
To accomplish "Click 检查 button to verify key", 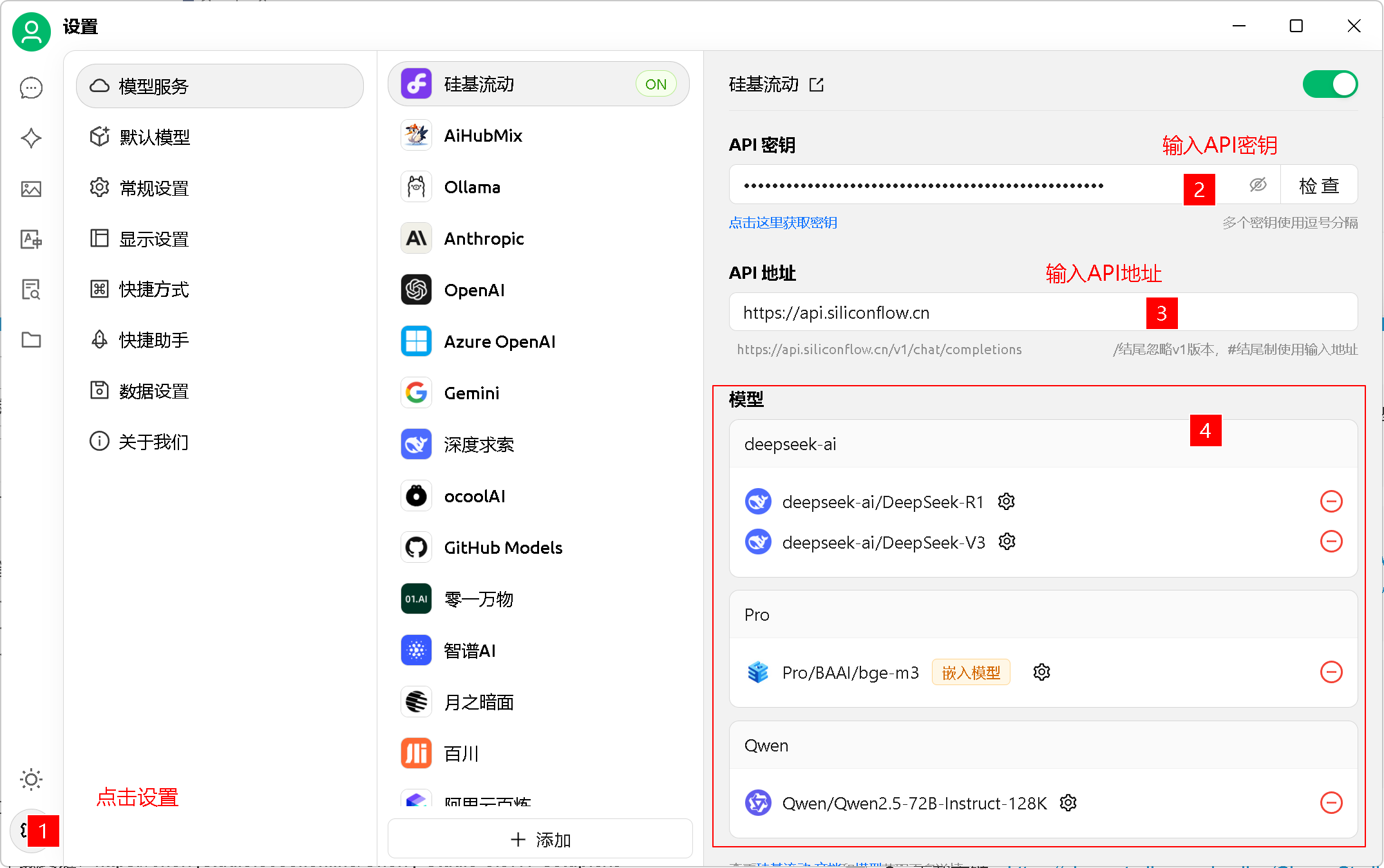I will pyautogui.click(x=1318, y=185).
